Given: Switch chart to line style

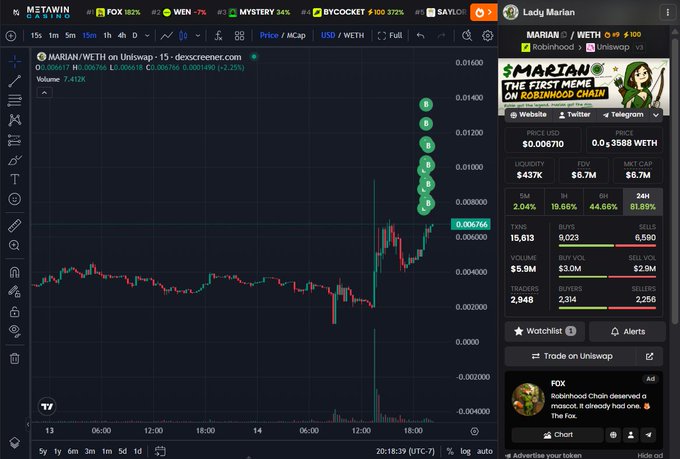Looking at the screenshot, I should (167, 36).
